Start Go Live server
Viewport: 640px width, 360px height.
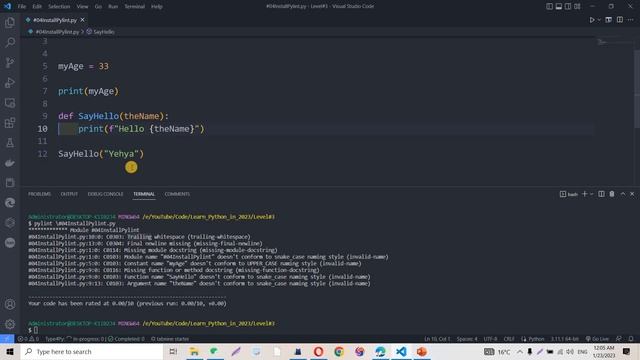pyautogui.click(x=597, y=339)
